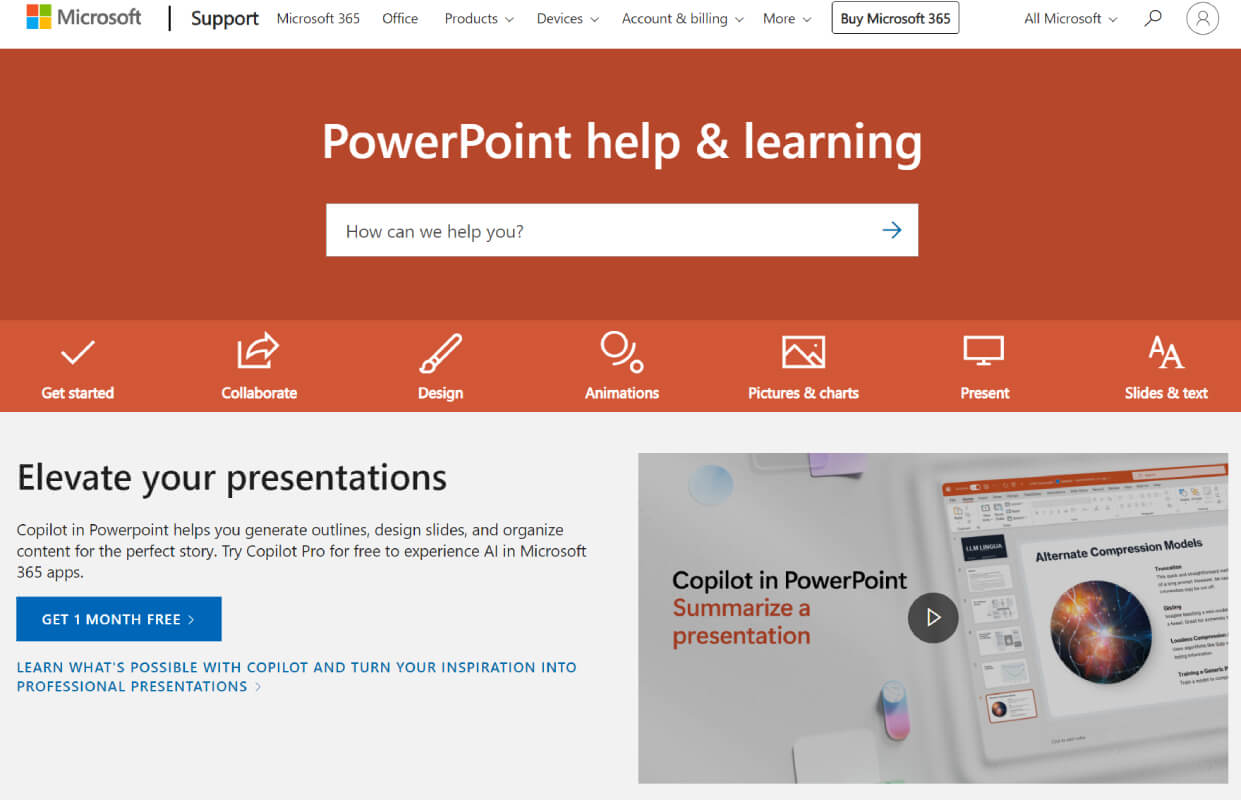This screenshot has width=1241, height=800.
Task: Click the Get started checkmark icon
Action: point(77,352)
